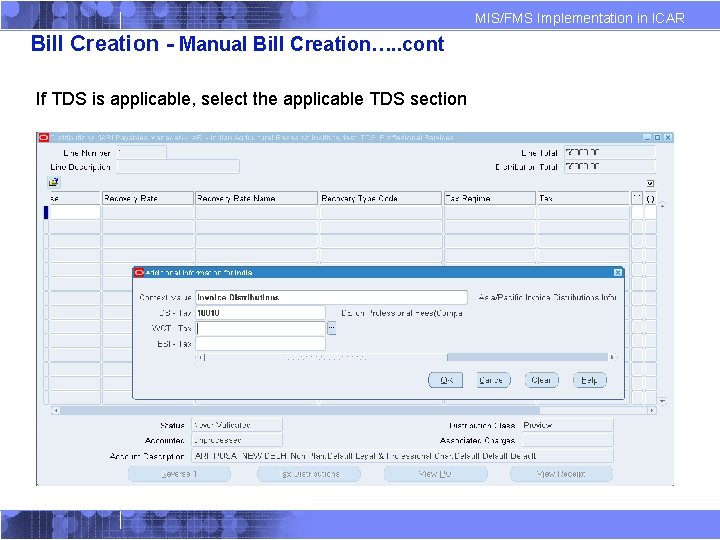720x540 pixels.
Task: Minimize the Distributions window
Action: pyautogui.click(x=647, y=137)
